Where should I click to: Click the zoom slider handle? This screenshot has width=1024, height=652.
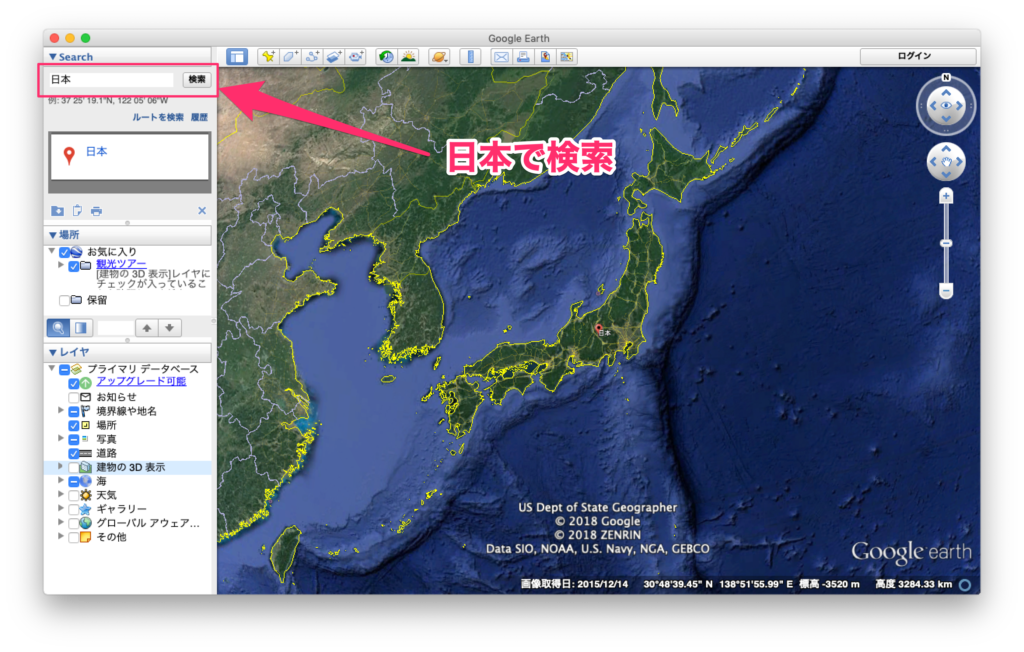point(945,243)
